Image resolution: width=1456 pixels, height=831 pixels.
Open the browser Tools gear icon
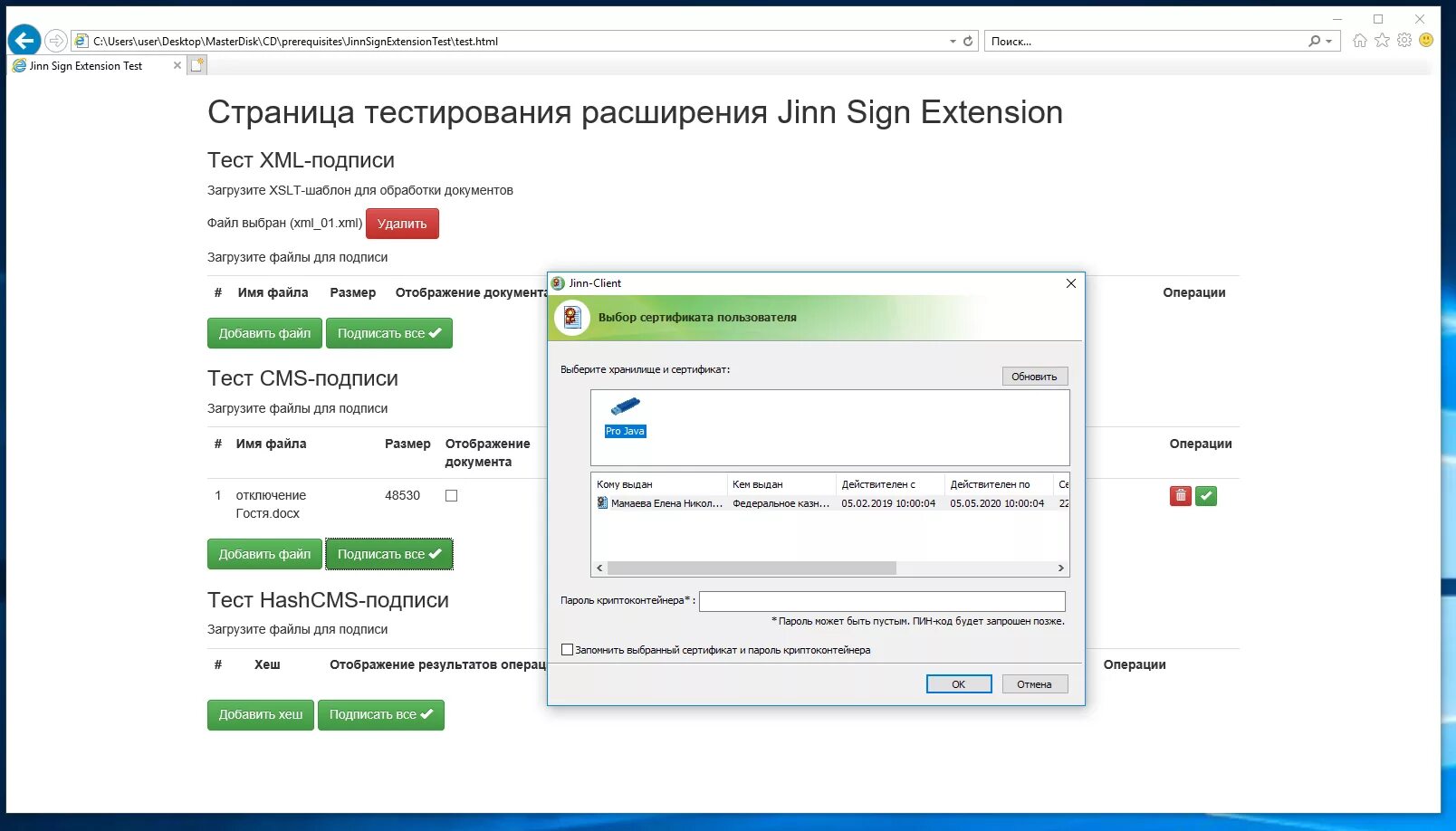coord(1404,41)
